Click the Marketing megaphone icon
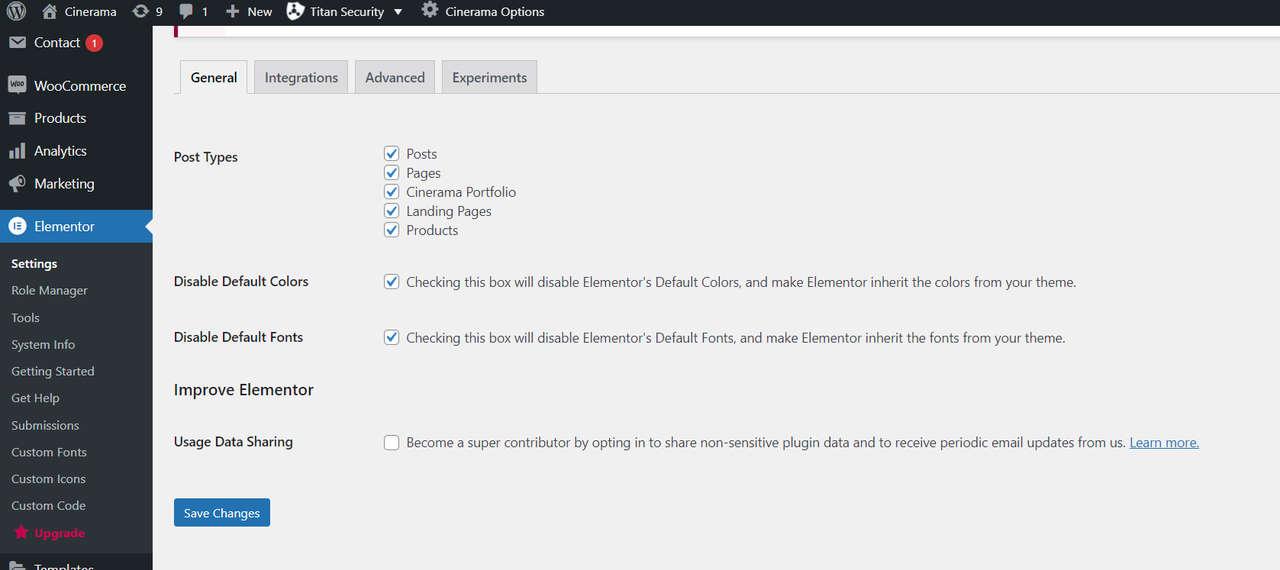Viewport: 1280px width, 570px height. (x=17, y=184)
